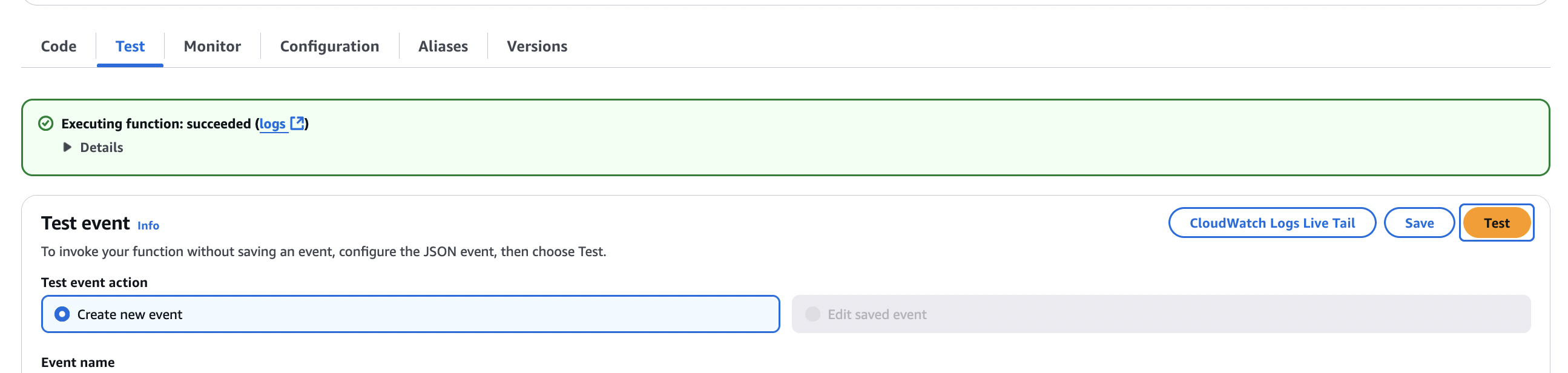1568x373 pixels.
Task: Open the Monitor tab
Action: pos(211,45)
